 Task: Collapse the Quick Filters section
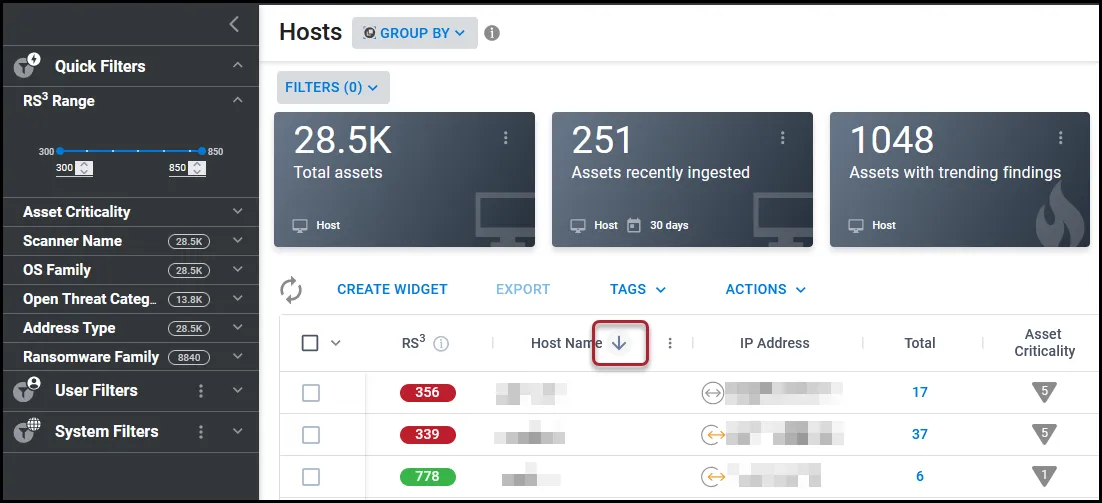[238, 65]
